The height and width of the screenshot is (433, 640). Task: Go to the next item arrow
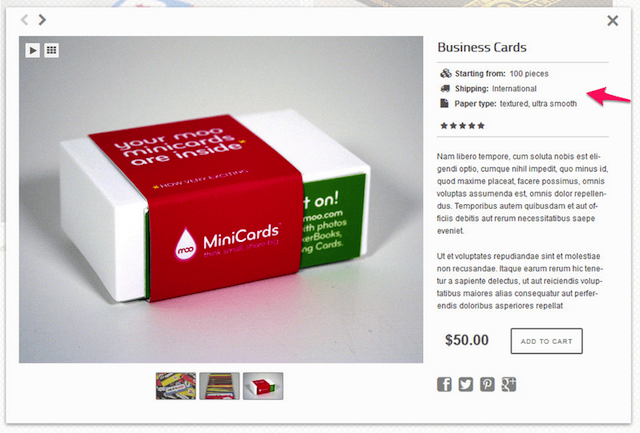42,20
